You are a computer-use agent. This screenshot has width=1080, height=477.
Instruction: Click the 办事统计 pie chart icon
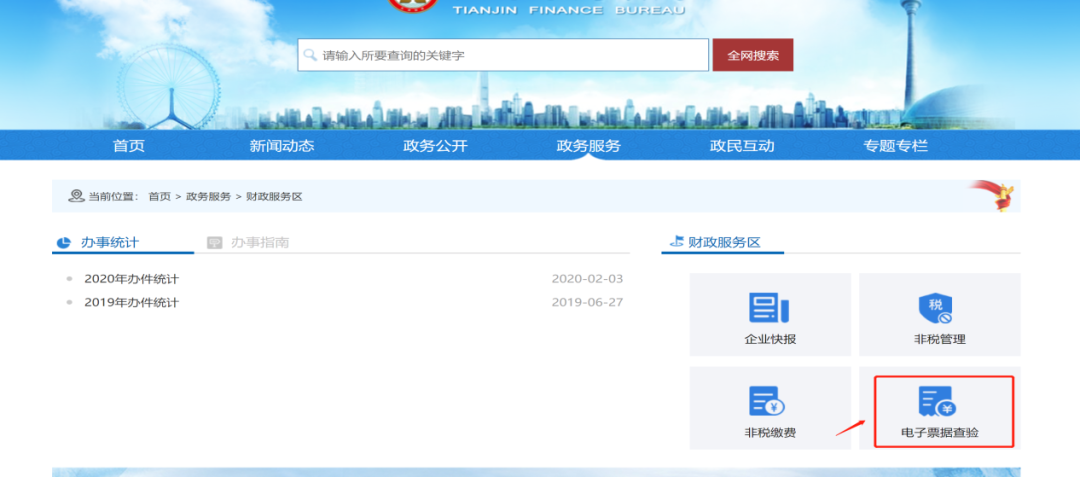pyautogui.click(x=64, y=242)
